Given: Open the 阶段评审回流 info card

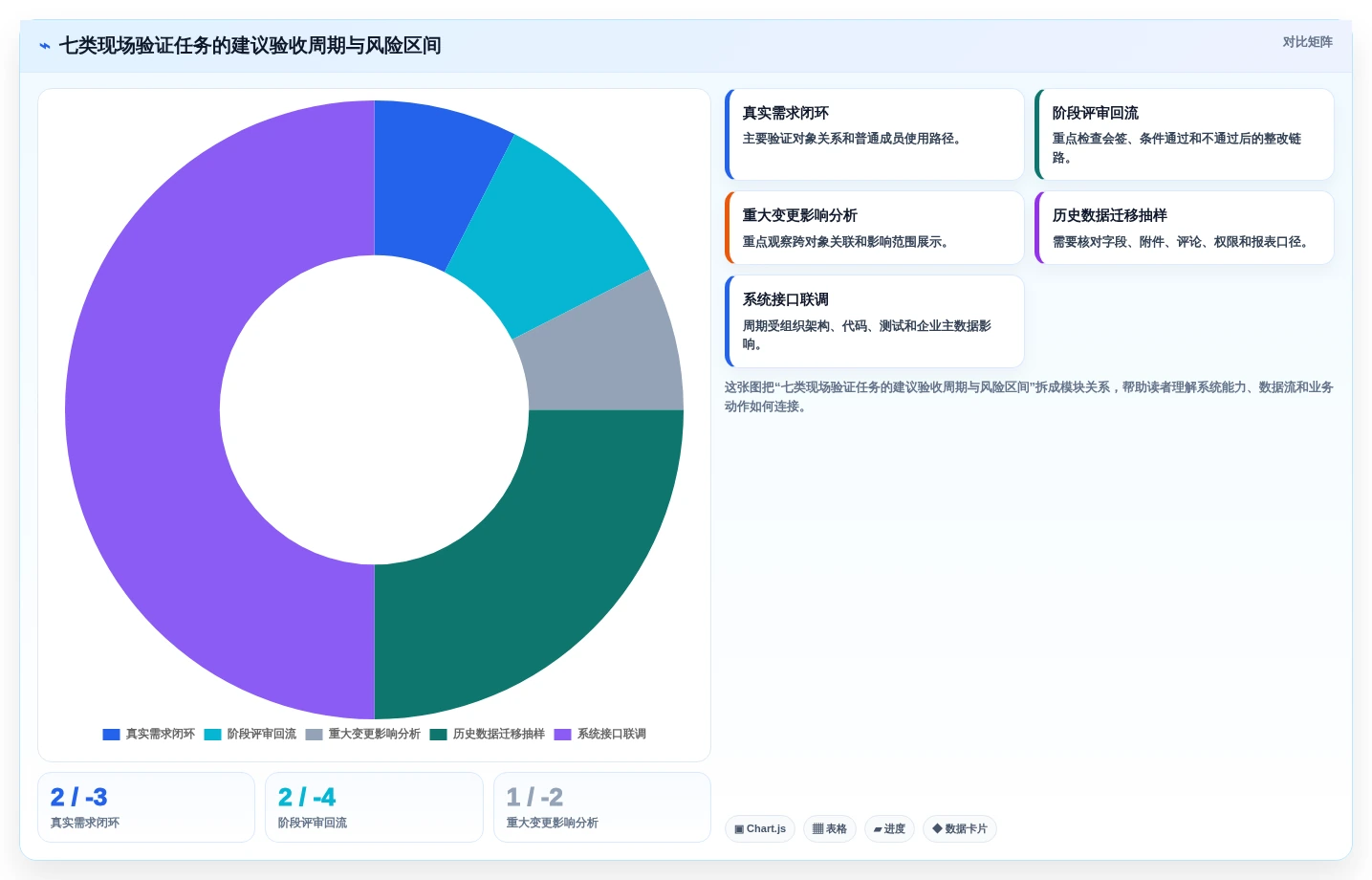Looking at the screenshot, I should click(1185, 135).
